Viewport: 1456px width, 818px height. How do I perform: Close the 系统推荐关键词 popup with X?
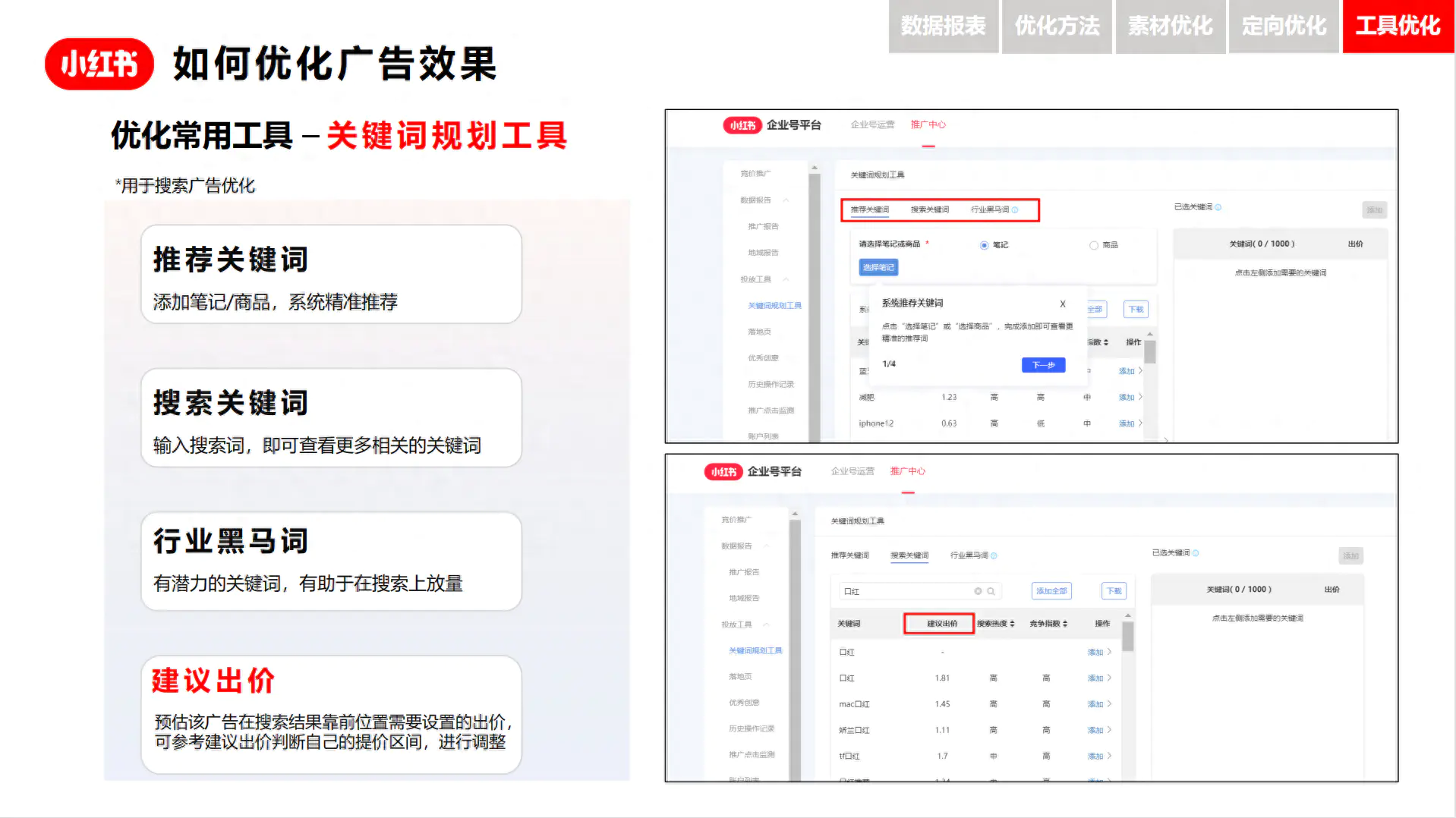pos(1063,304)
